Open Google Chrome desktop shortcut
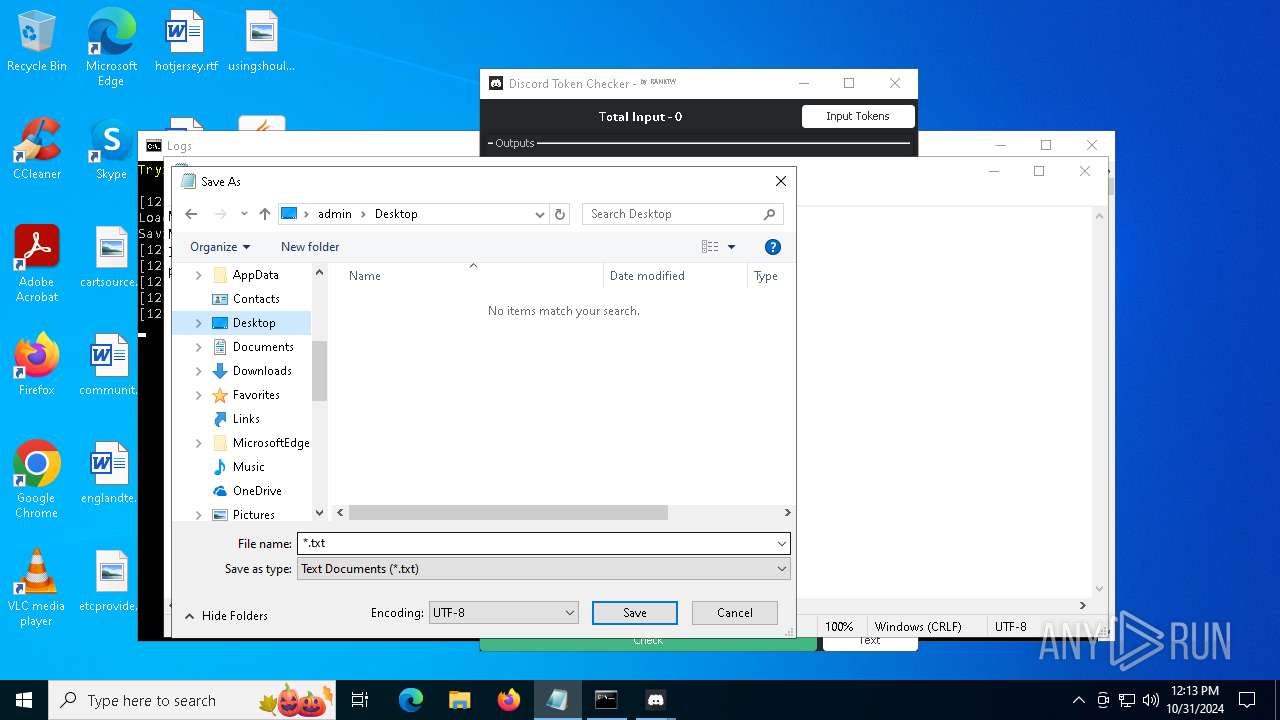The width and height of the screenshot is (1280, 720). [x=37, y=480]
